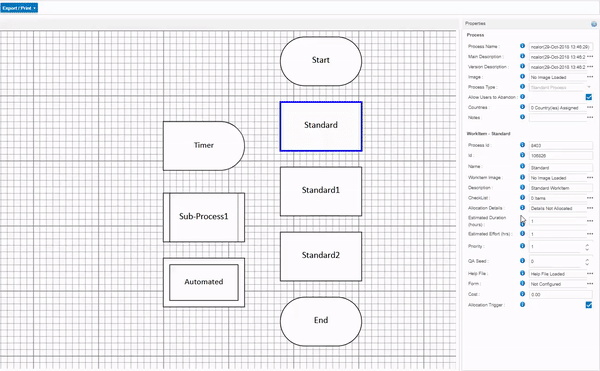The width and height of the screenshot is (600, 371).
Task: Click the Name input field showing Standard
Action: click(x=561, y=168)
